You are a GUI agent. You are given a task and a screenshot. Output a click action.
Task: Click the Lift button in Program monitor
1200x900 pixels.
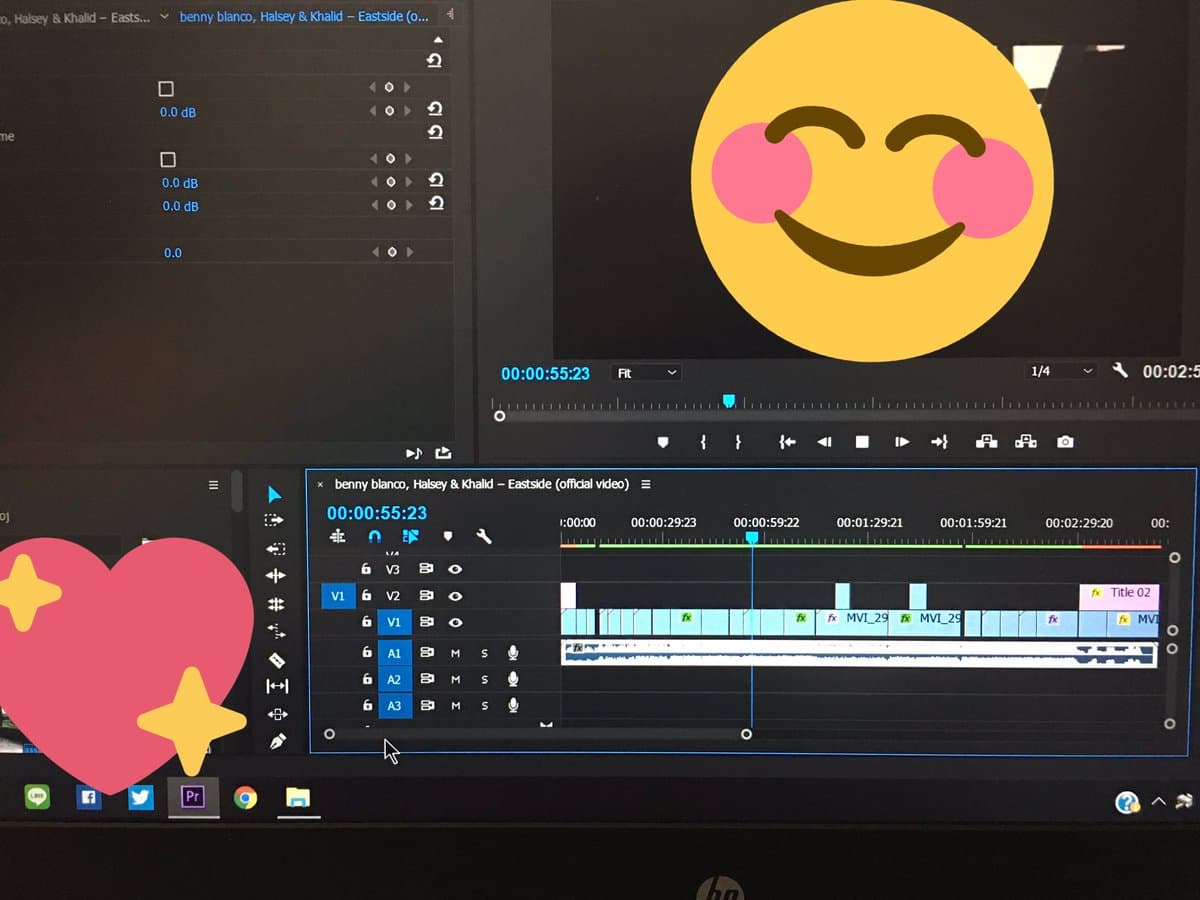tap(986, 441)
